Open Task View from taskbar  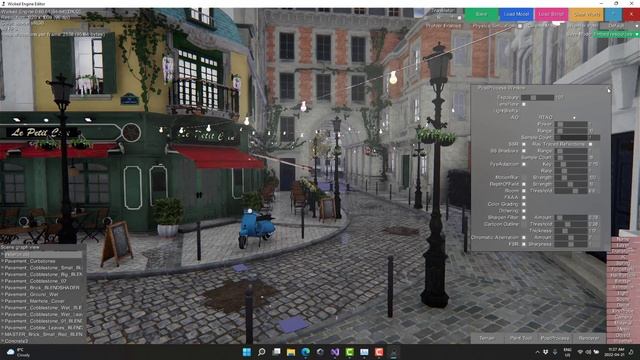(276, 352)
